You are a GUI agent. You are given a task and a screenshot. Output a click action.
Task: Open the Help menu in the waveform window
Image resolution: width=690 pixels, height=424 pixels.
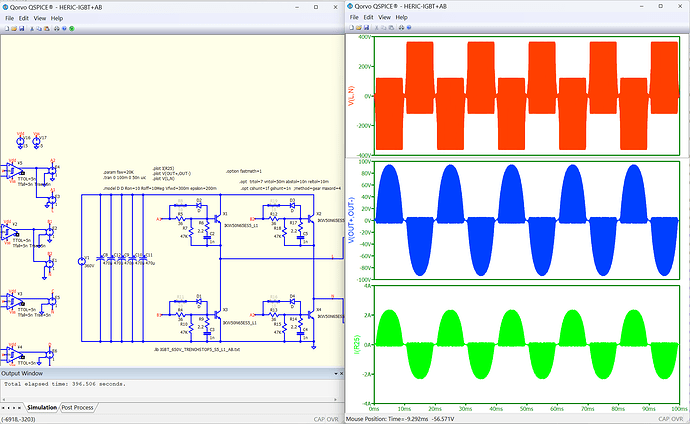click(x=401, y=17)
